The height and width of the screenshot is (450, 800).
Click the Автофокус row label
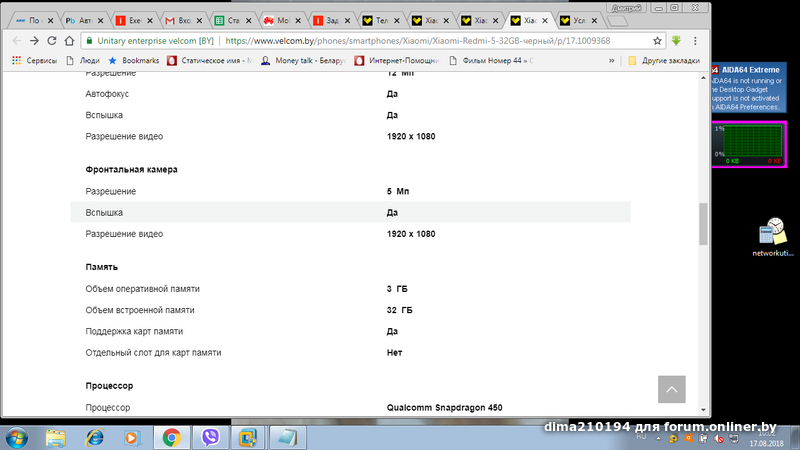click(107, 94)
